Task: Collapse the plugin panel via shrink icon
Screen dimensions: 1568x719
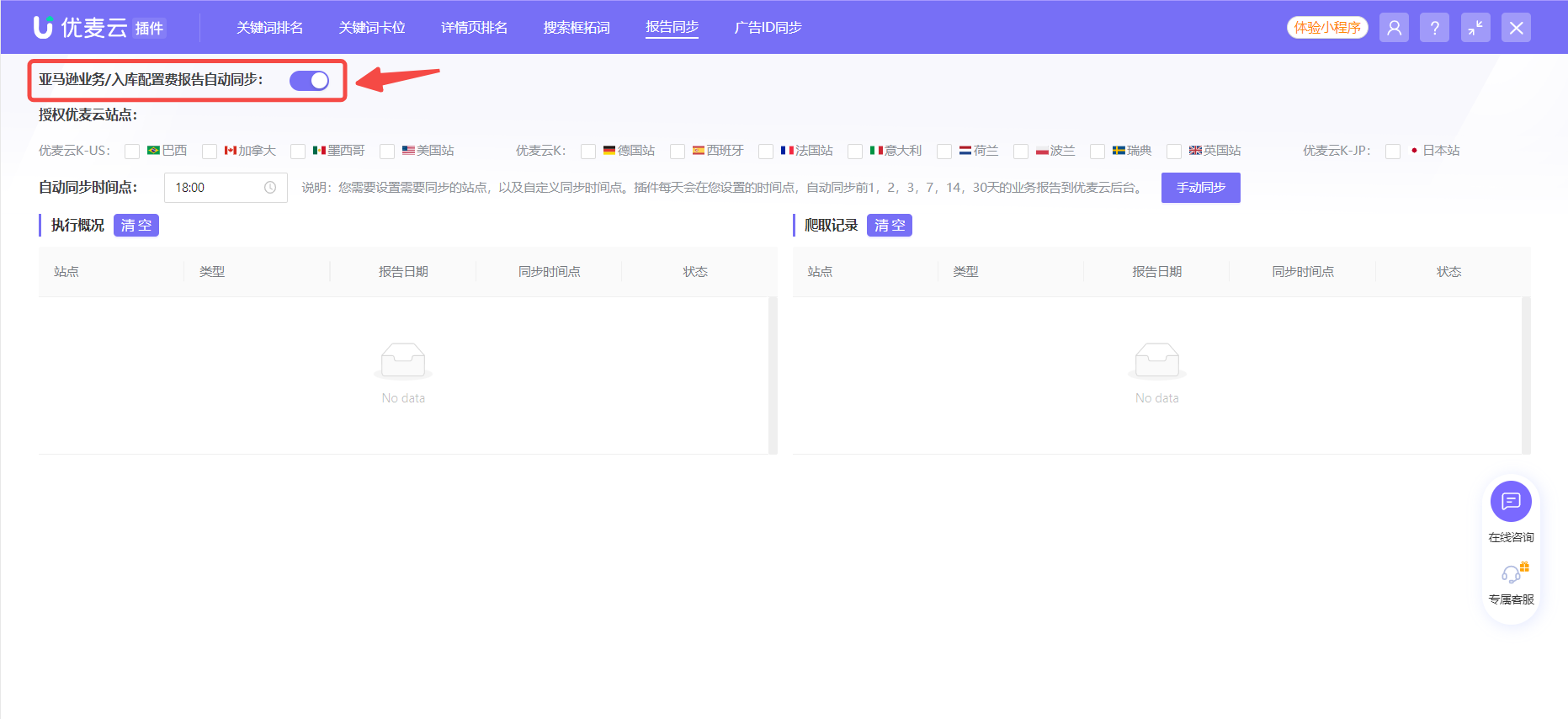Action: (x=1475, y=28)
